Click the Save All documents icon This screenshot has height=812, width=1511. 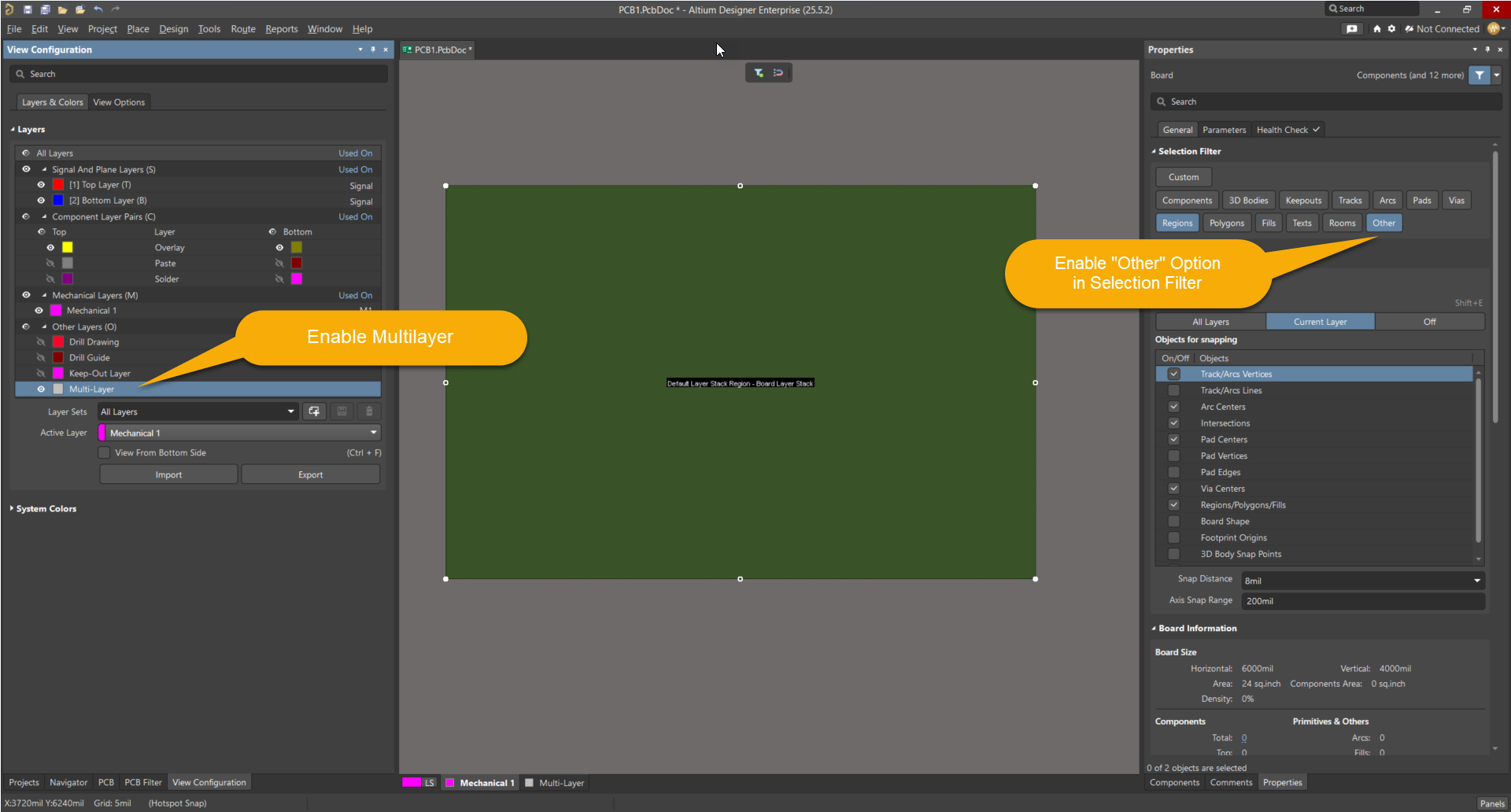[45, 9]
